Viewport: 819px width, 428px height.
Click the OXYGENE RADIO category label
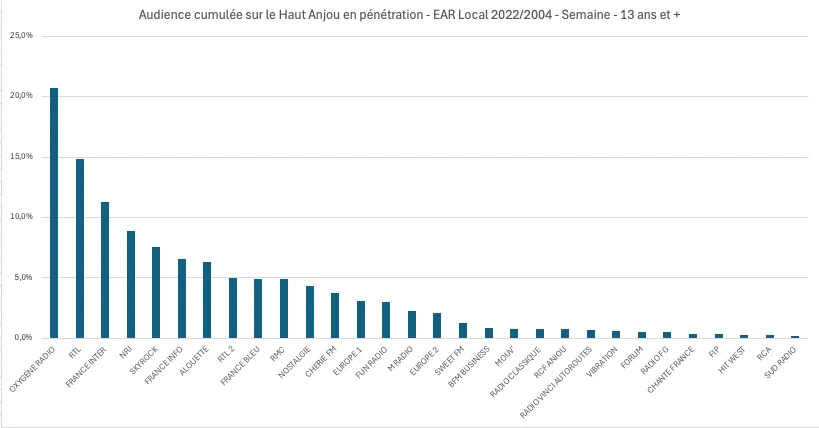tap(34, 367)
